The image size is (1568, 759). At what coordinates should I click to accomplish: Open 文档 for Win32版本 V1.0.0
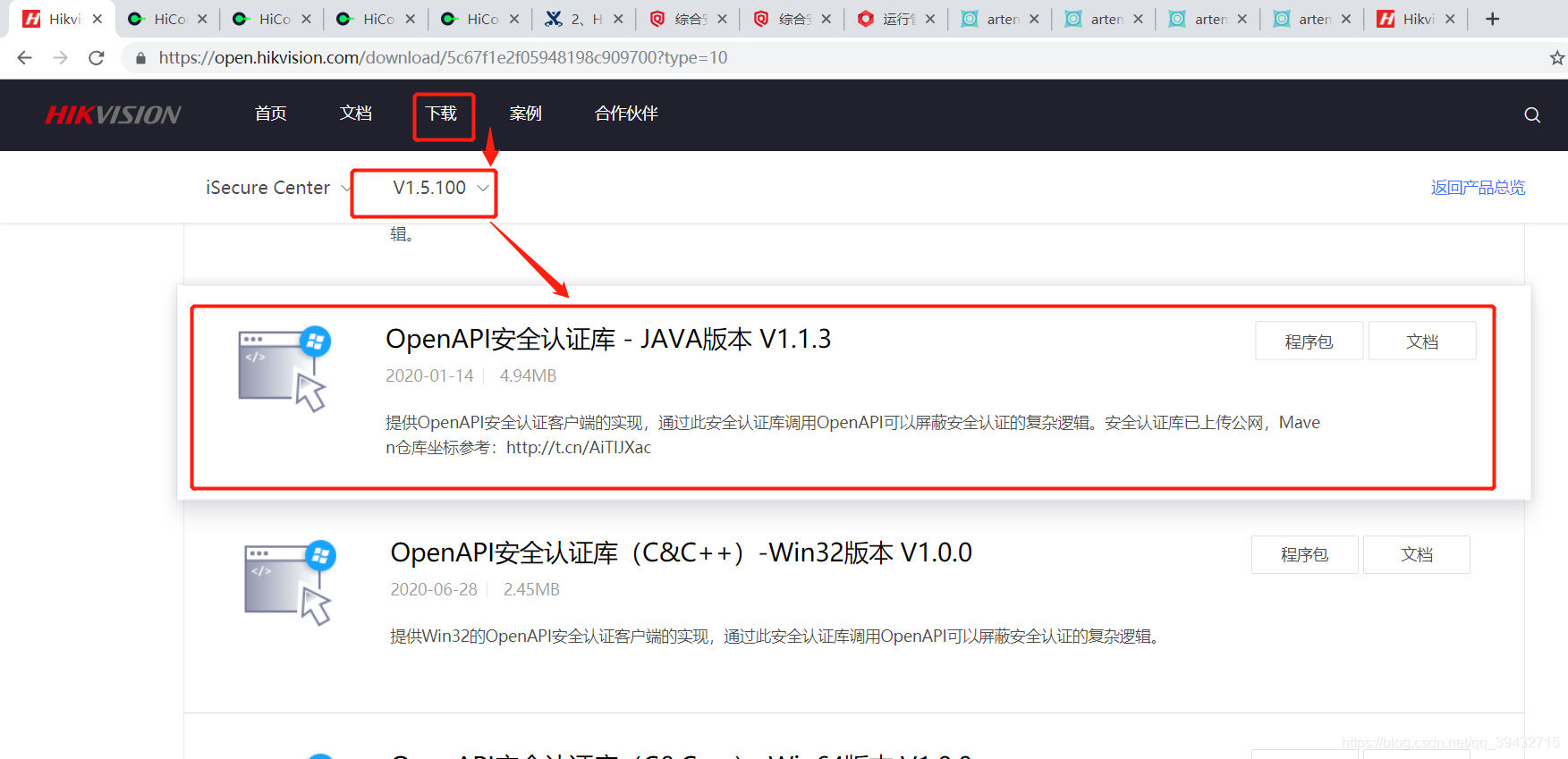coord(1417,555)
